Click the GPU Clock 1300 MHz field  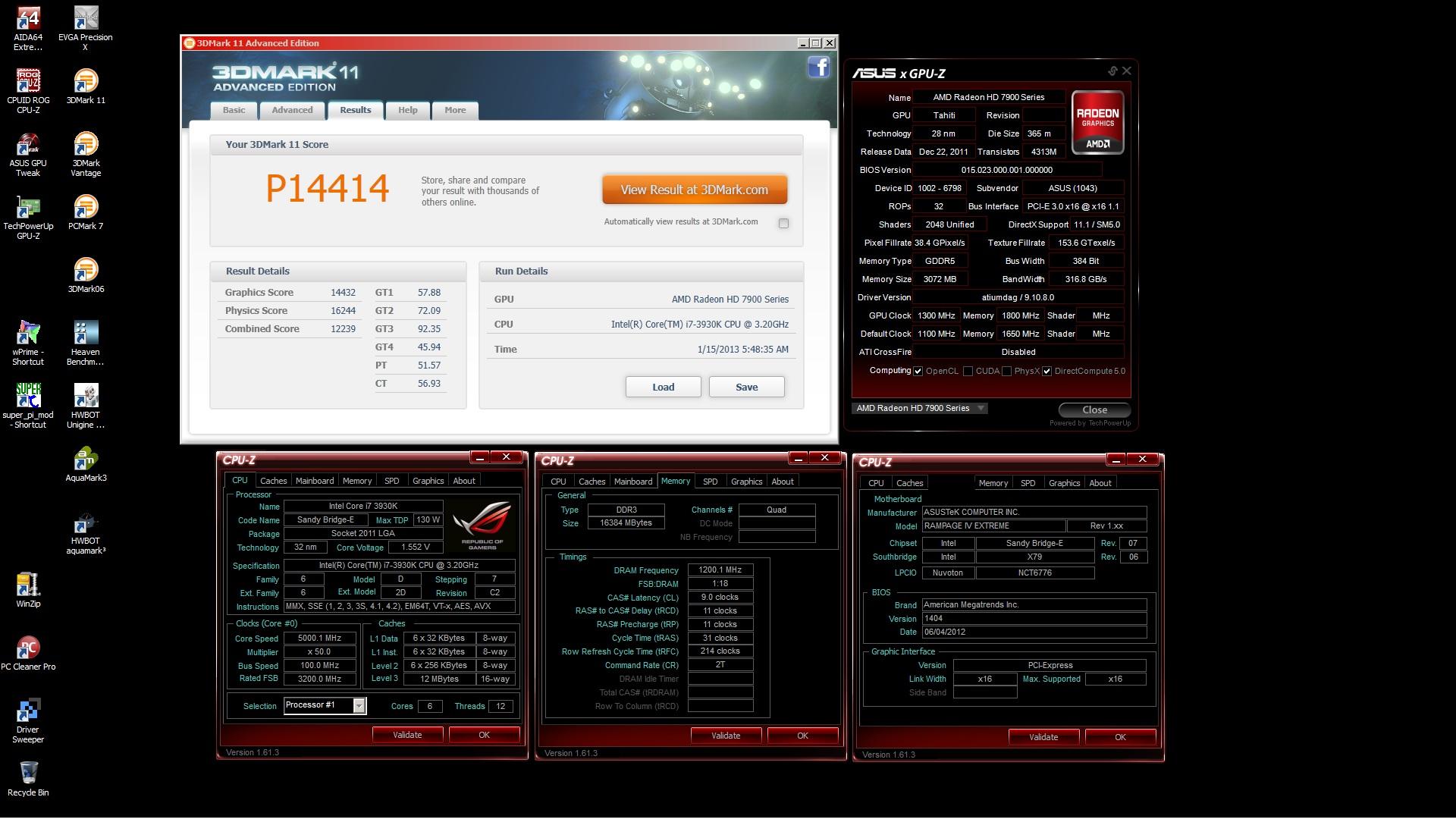pos(936,315)
